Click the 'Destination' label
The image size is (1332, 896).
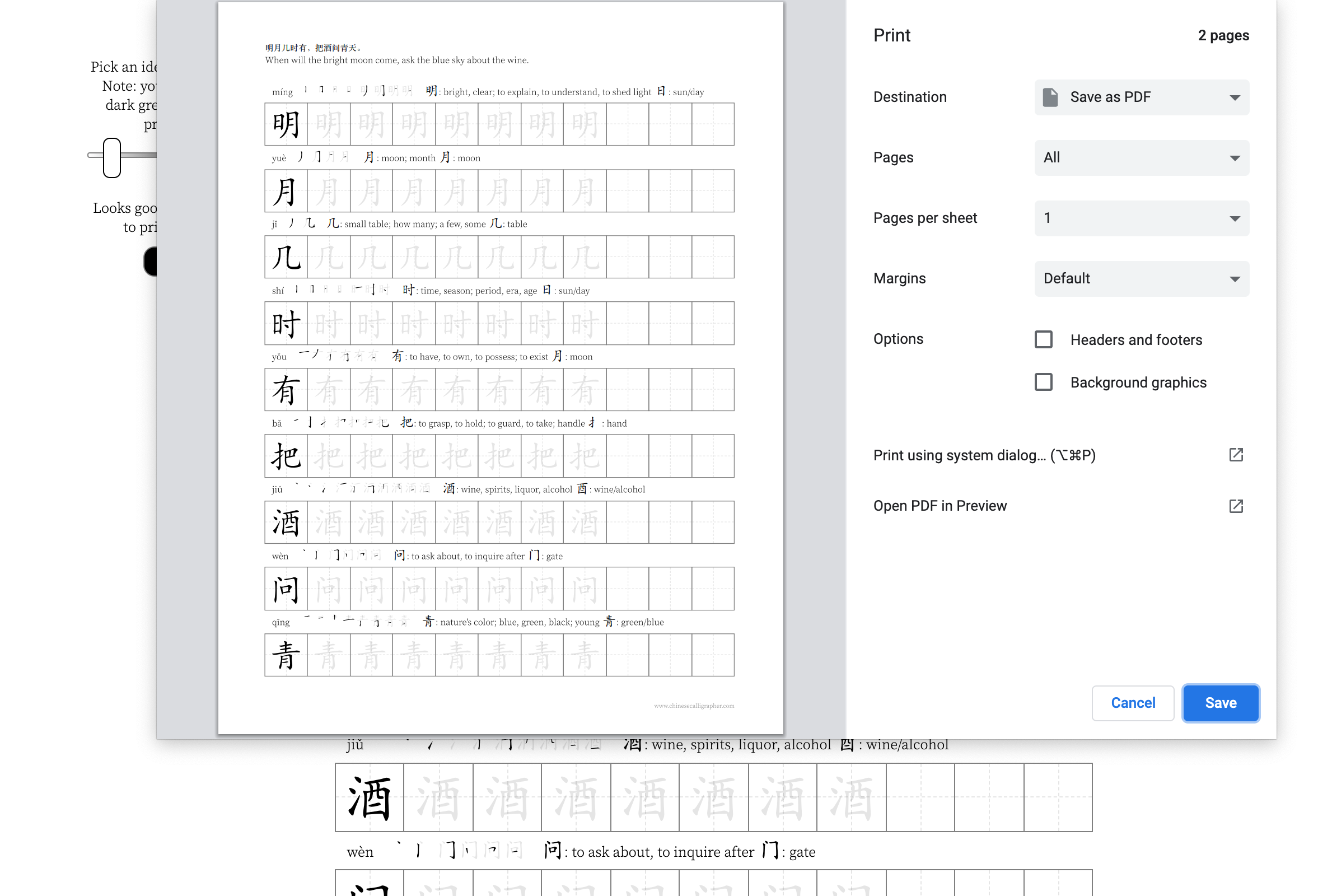pos(909,97)
